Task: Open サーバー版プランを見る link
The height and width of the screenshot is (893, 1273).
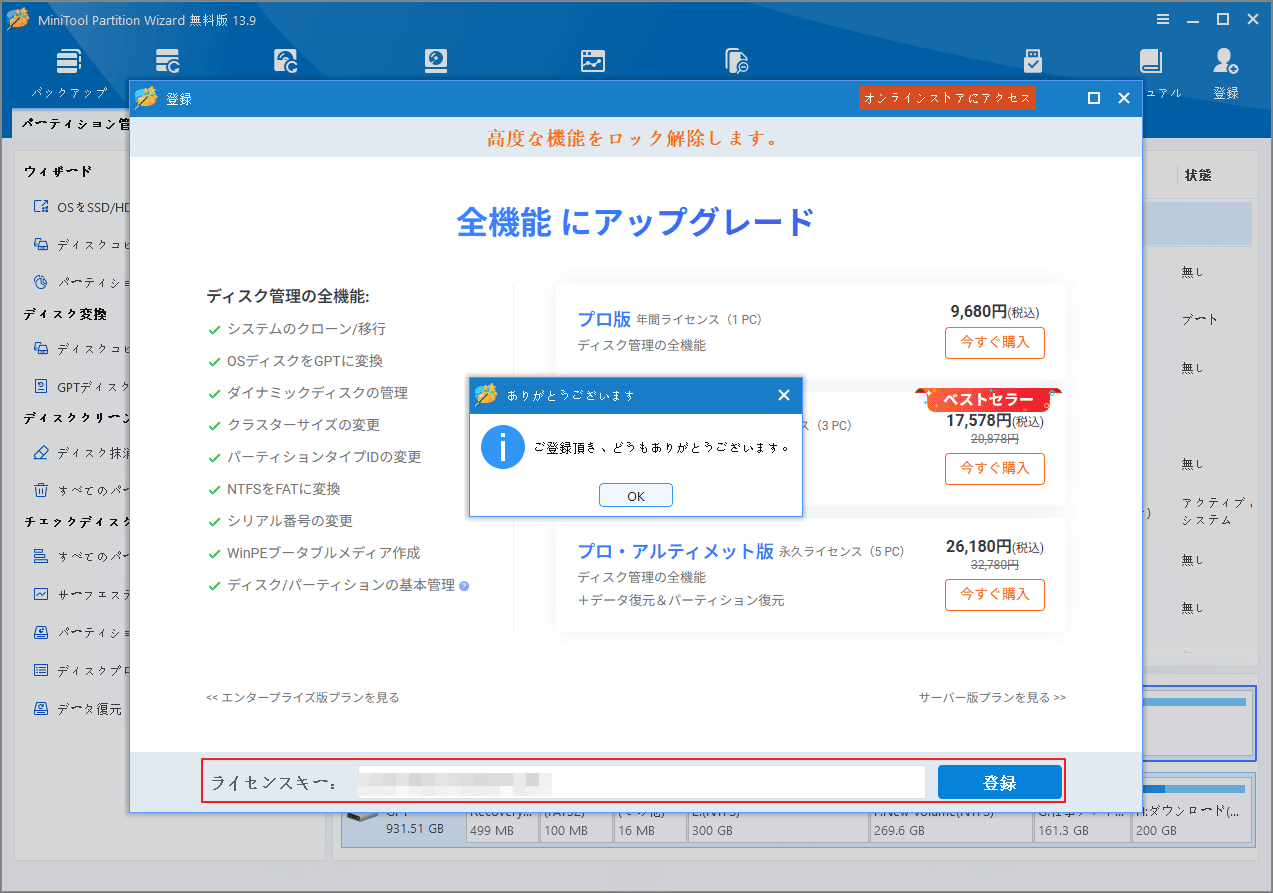Action: 992,697
